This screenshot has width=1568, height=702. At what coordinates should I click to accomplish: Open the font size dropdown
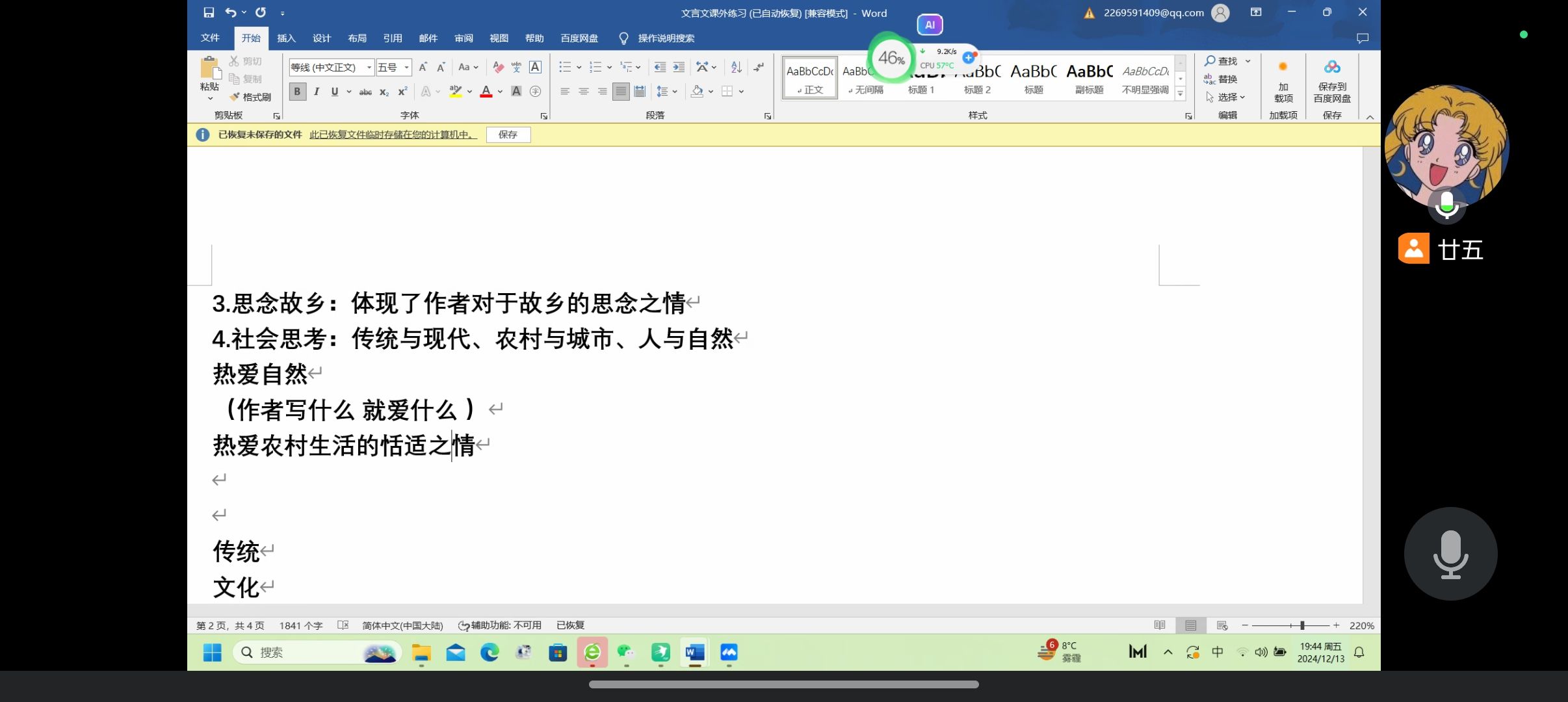406,67
